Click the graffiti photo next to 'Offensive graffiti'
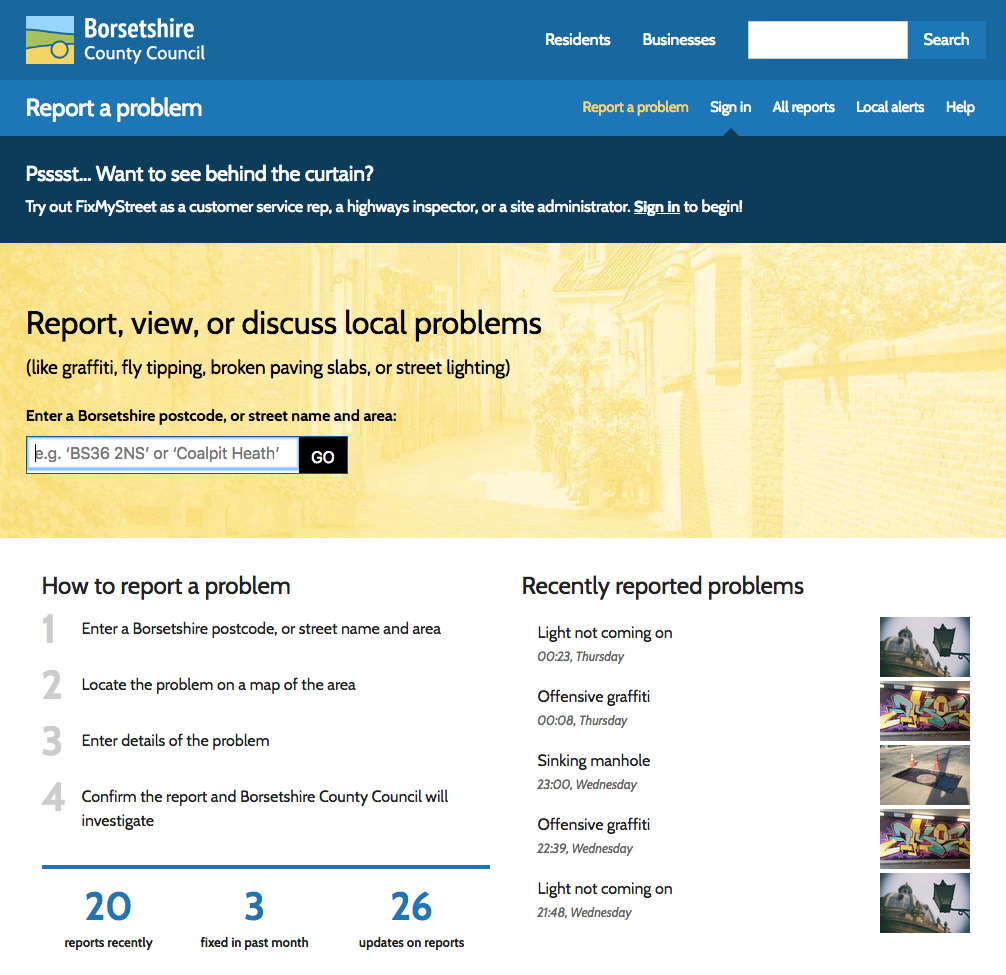Screen dimensions: 1006x975 point(924,711)
